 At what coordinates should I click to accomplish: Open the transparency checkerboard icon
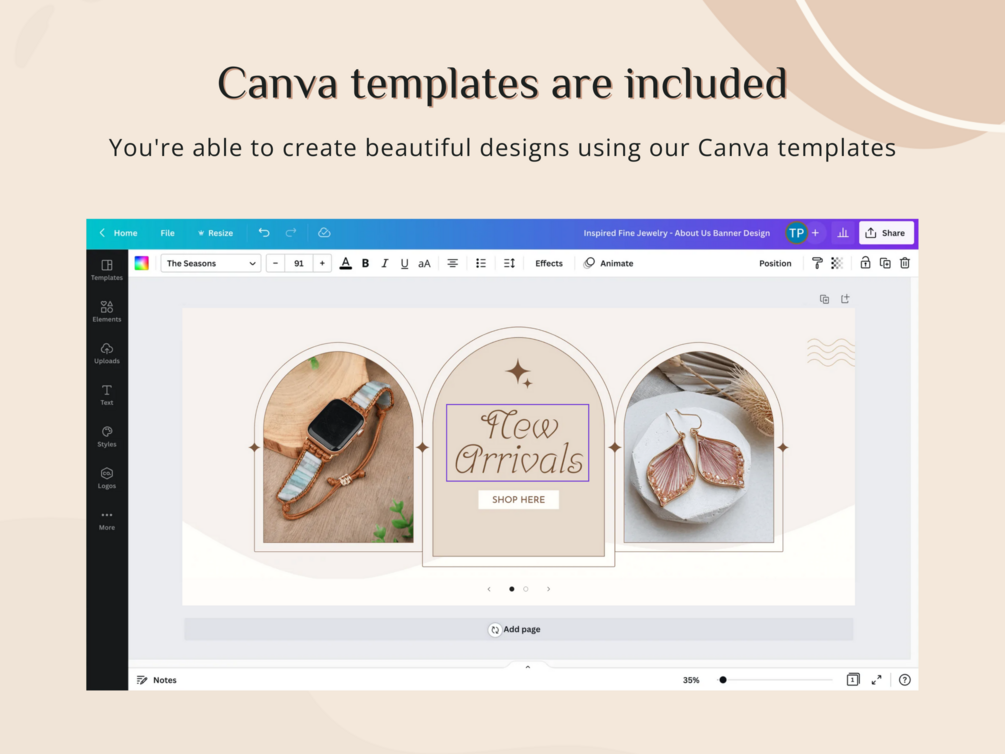837,263
